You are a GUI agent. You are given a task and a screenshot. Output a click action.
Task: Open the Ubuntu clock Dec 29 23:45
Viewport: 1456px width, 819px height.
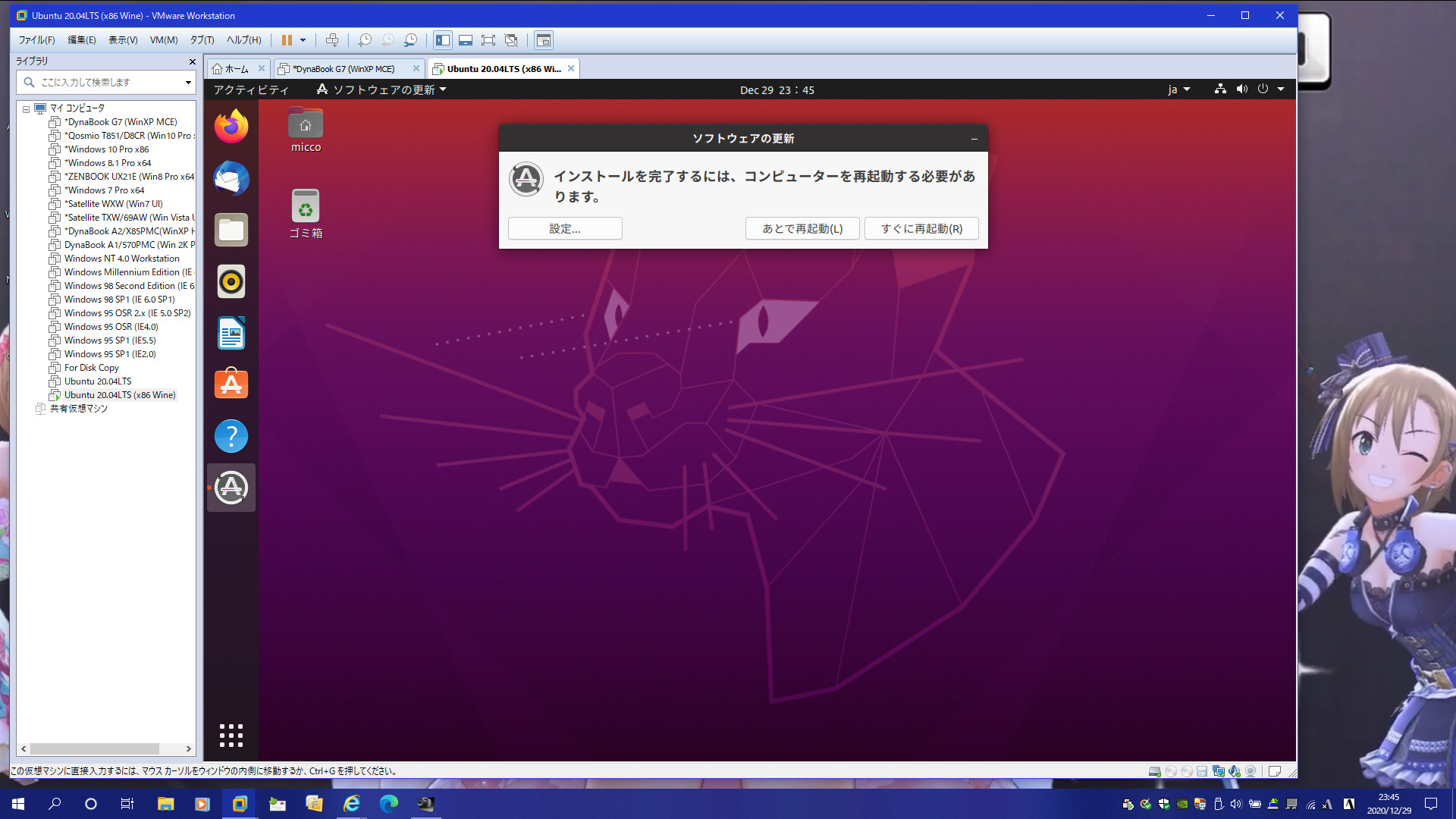click(x=777, y=89)
